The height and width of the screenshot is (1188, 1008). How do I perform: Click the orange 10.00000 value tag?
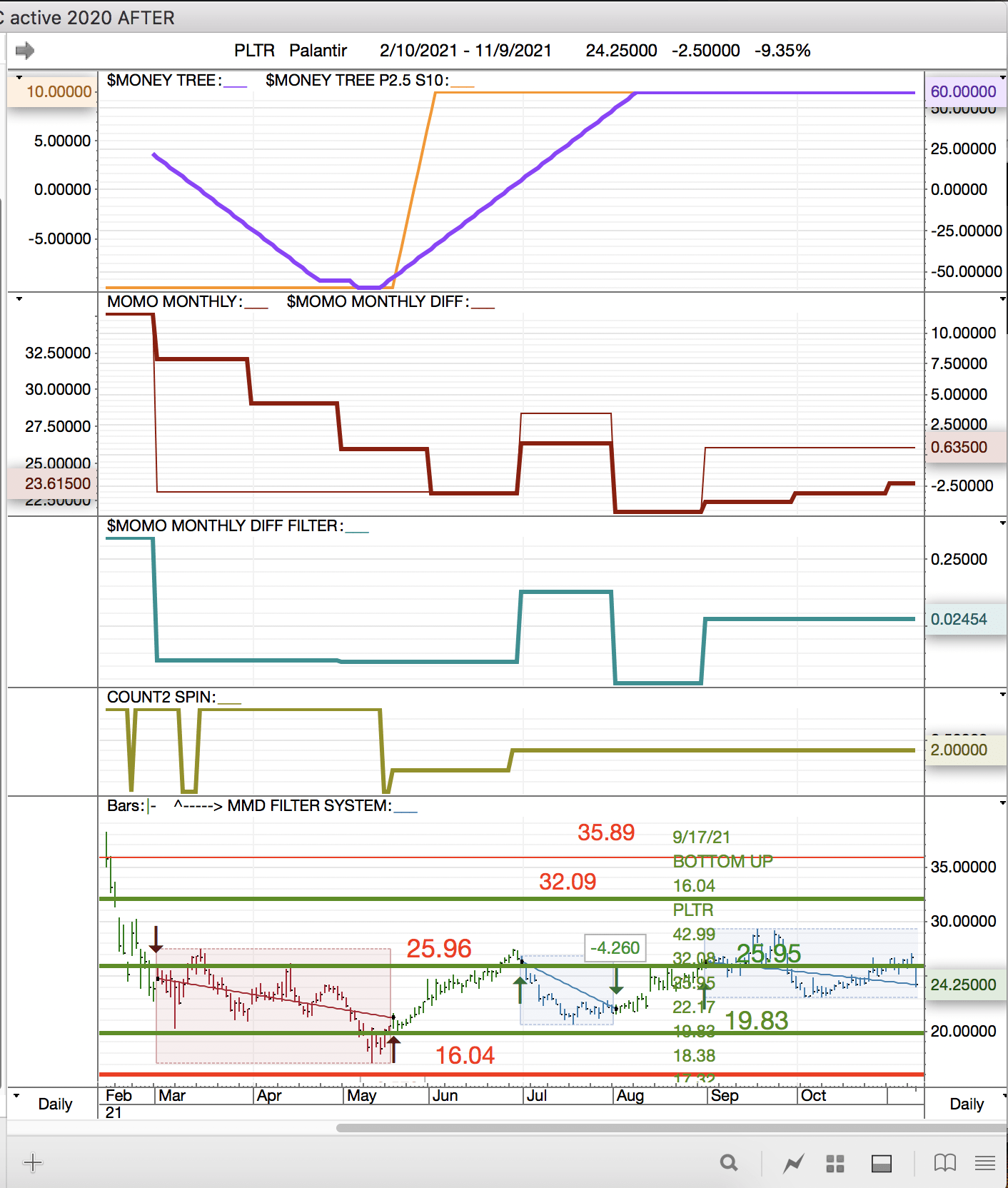[52, 91]
